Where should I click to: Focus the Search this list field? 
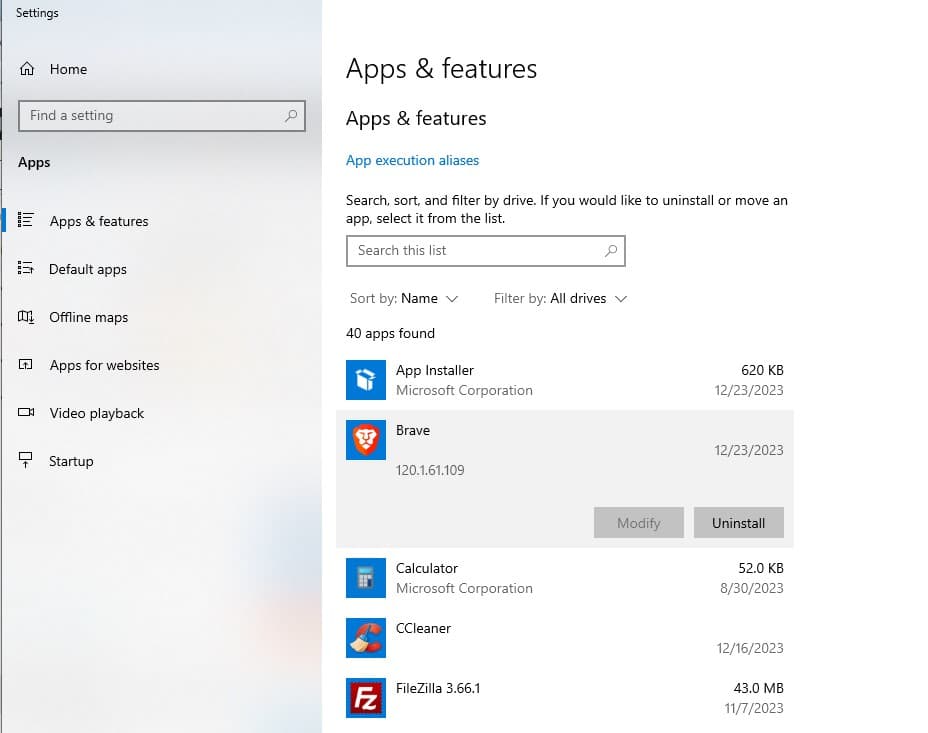tap(475, 251)
